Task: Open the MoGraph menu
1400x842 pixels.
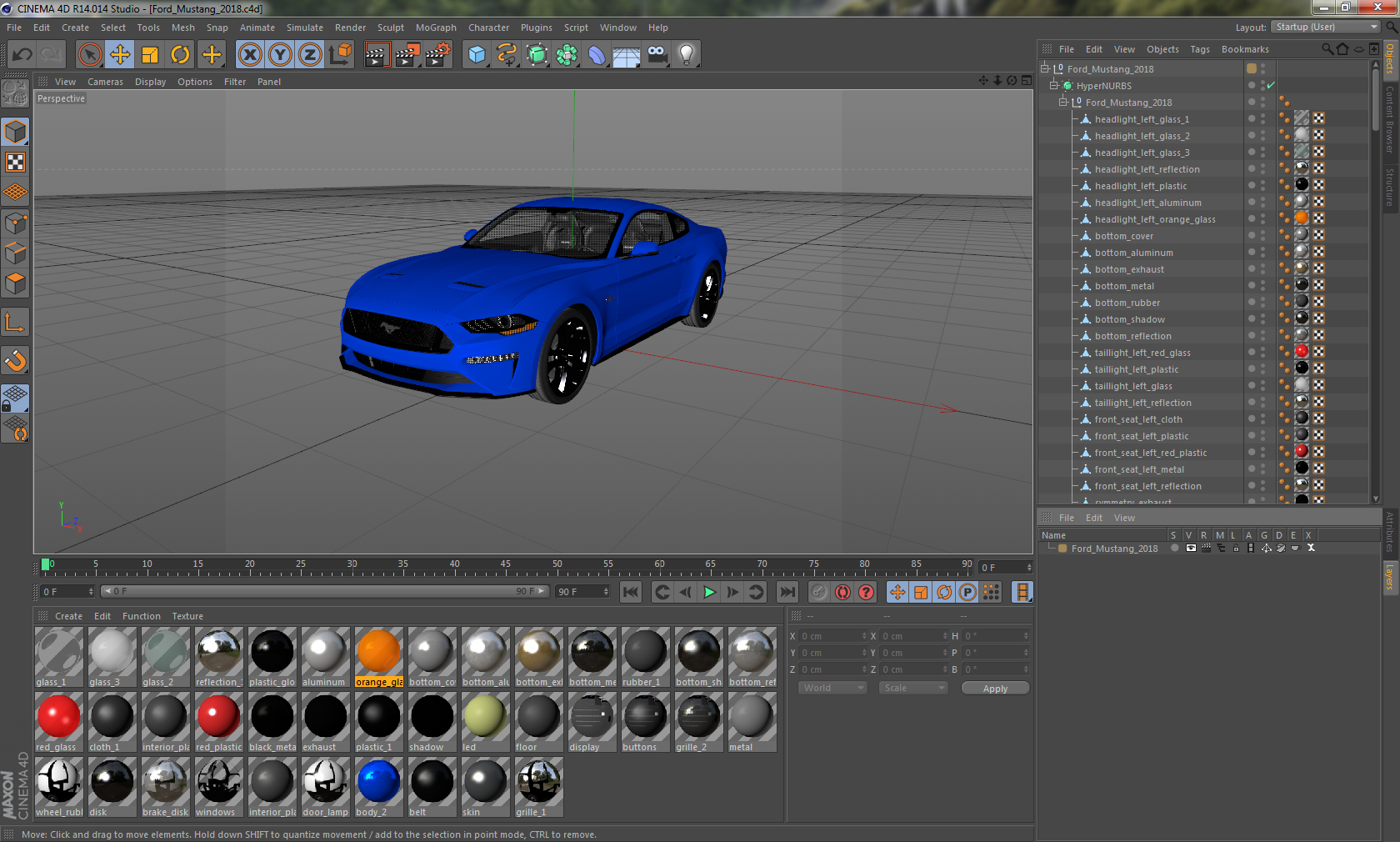Action: [436, 28]
